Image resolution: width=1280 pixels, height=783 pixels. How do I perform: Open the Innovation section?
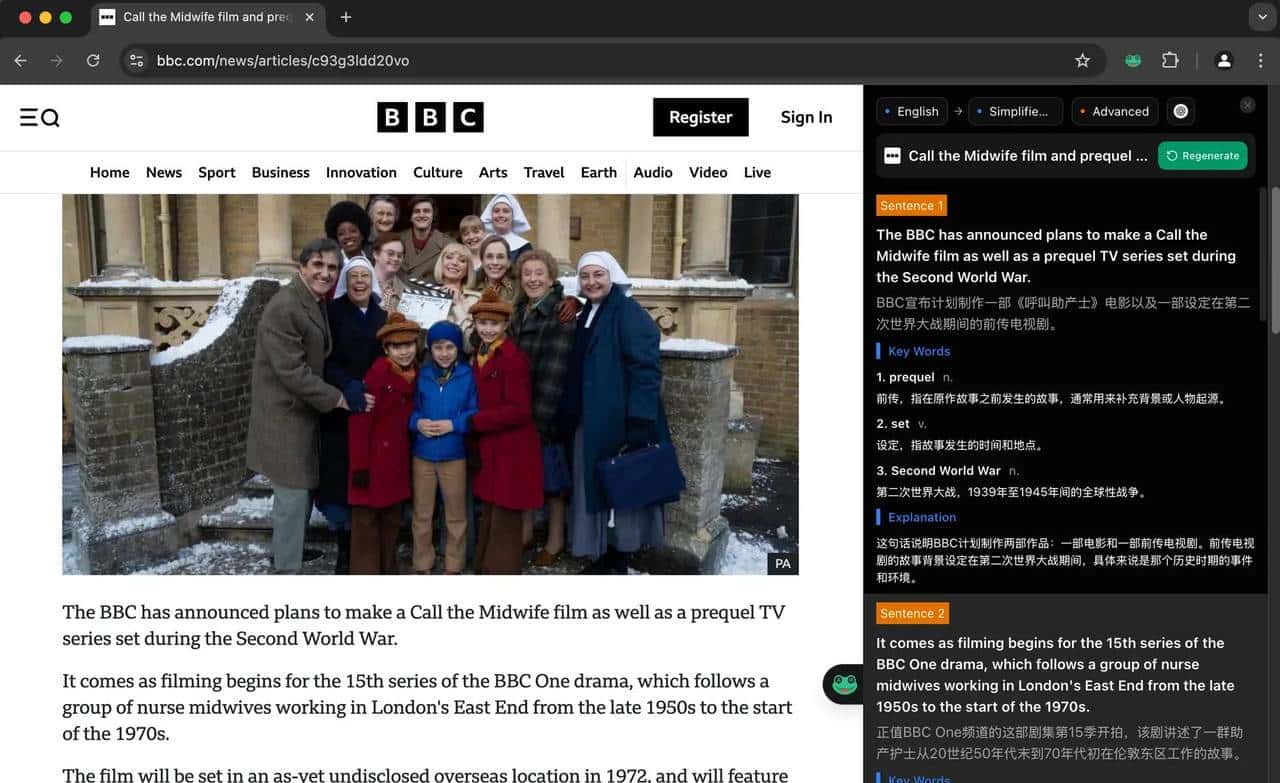[361, 172]
